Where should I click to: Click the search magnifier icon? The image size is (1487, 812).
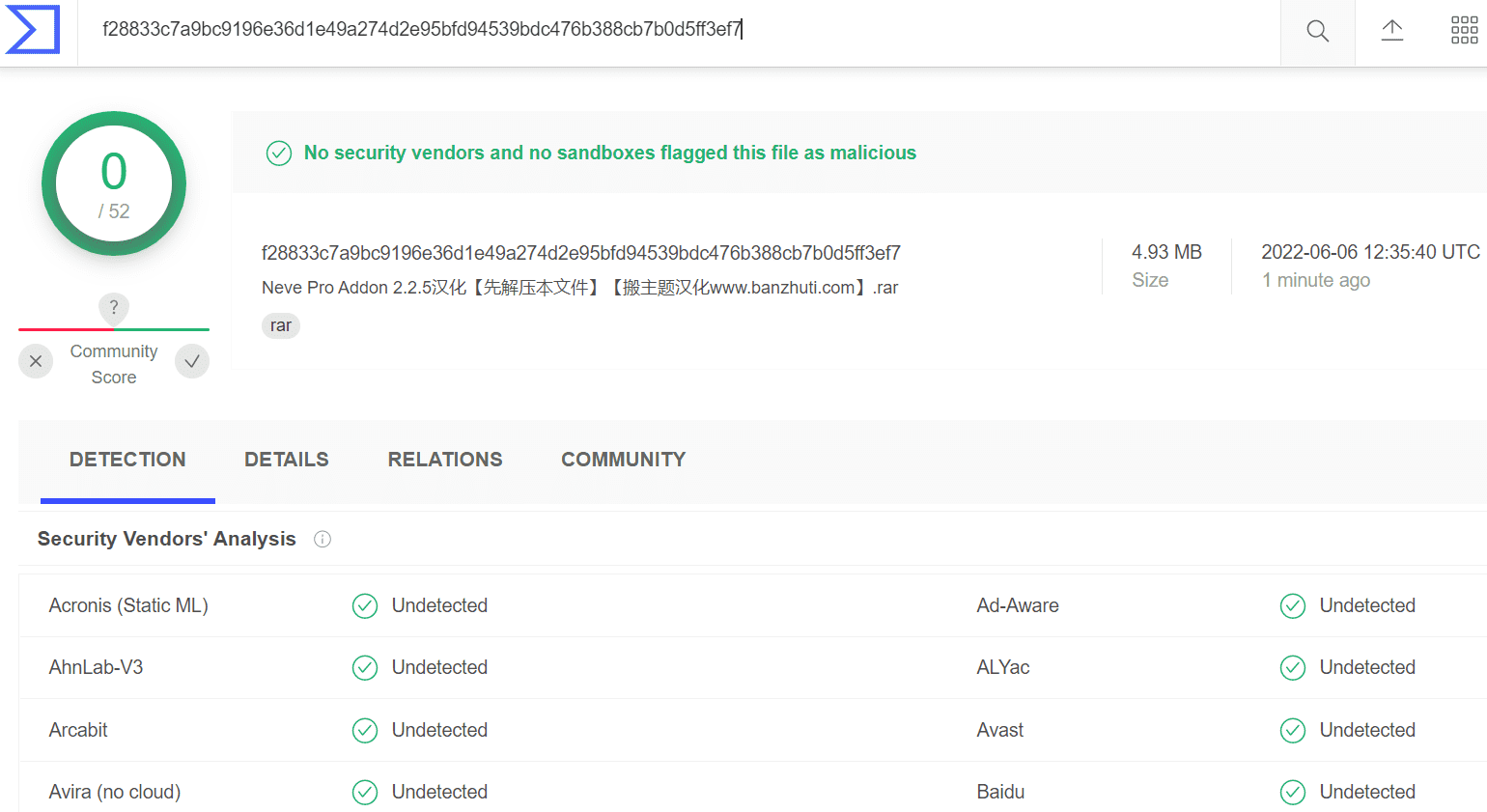(x=1317, y=32)
